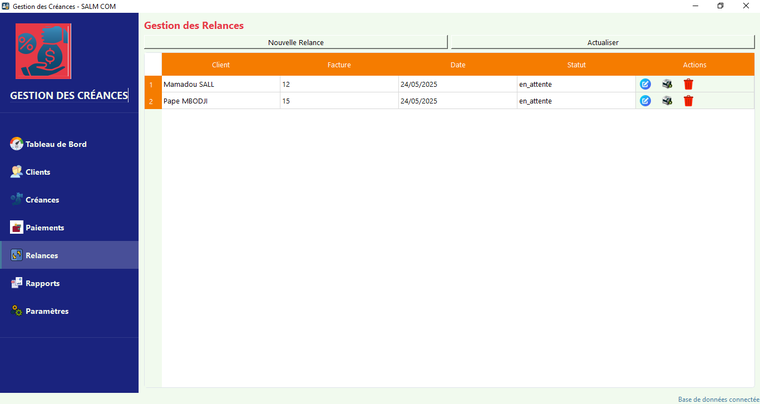
Task: Click the Nouvelle Relance button
Action: tap(296, 43)
